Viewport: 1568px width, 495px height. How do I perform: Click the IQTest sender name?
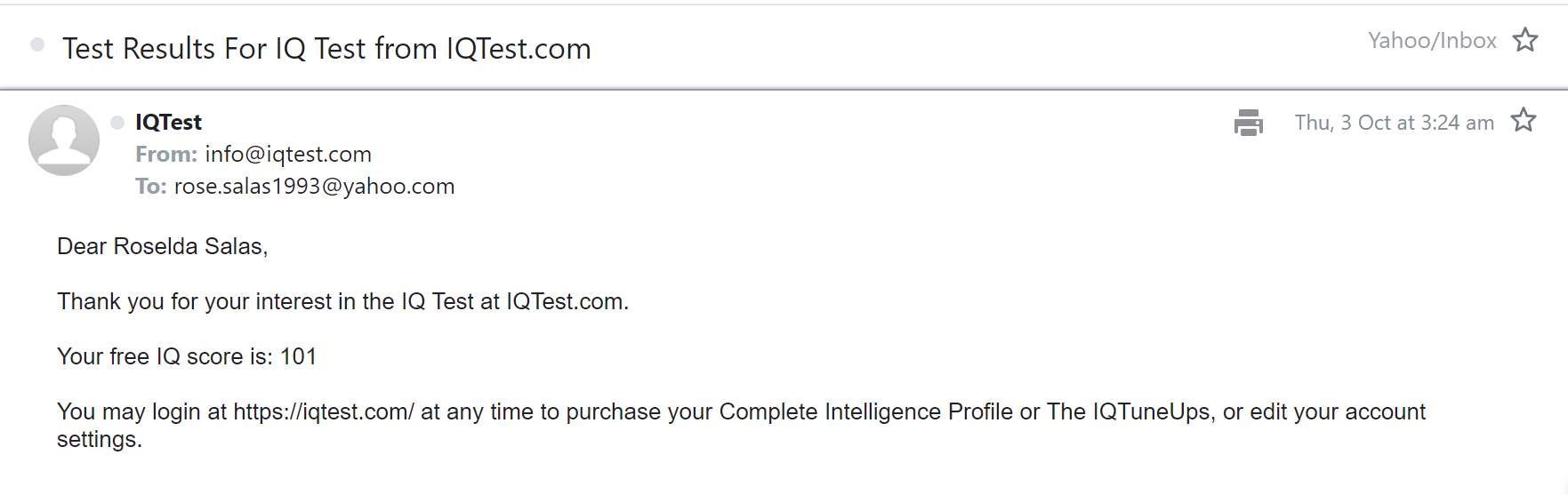168,123
